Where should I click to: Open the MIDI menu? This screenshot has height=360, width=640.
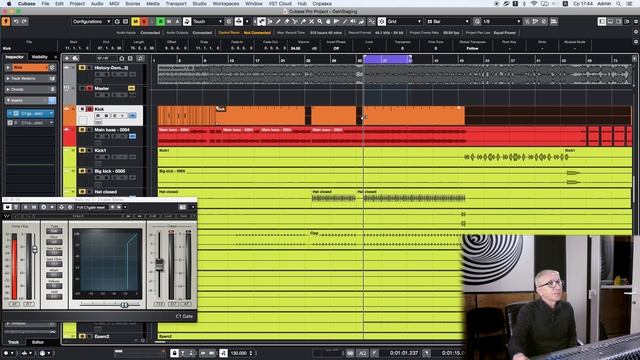[x=114, y=4]
